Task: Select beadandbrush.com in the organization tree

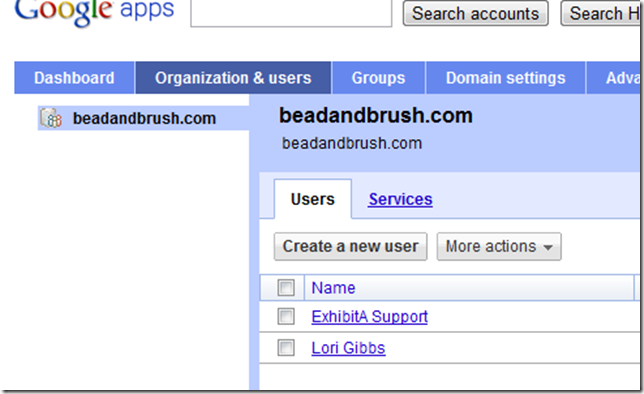Action: coord(144,118)
